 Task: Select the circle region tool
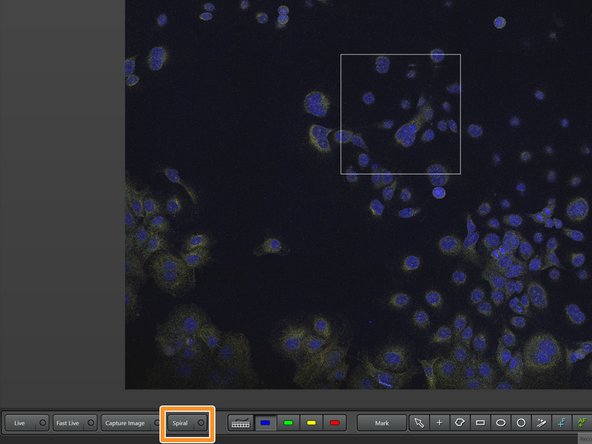(521, 423)
